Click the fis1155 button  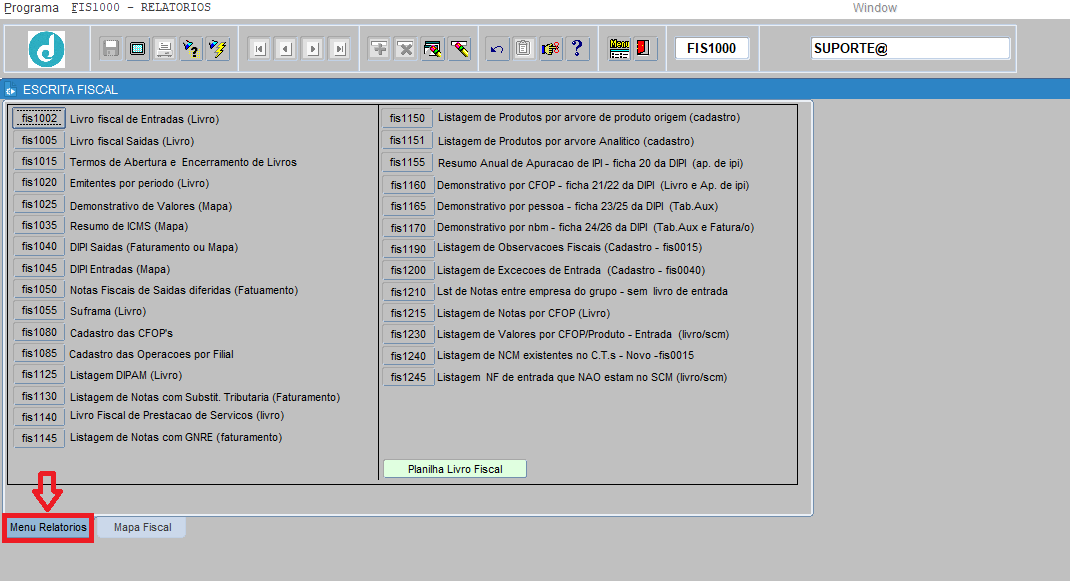coord(407,163)
